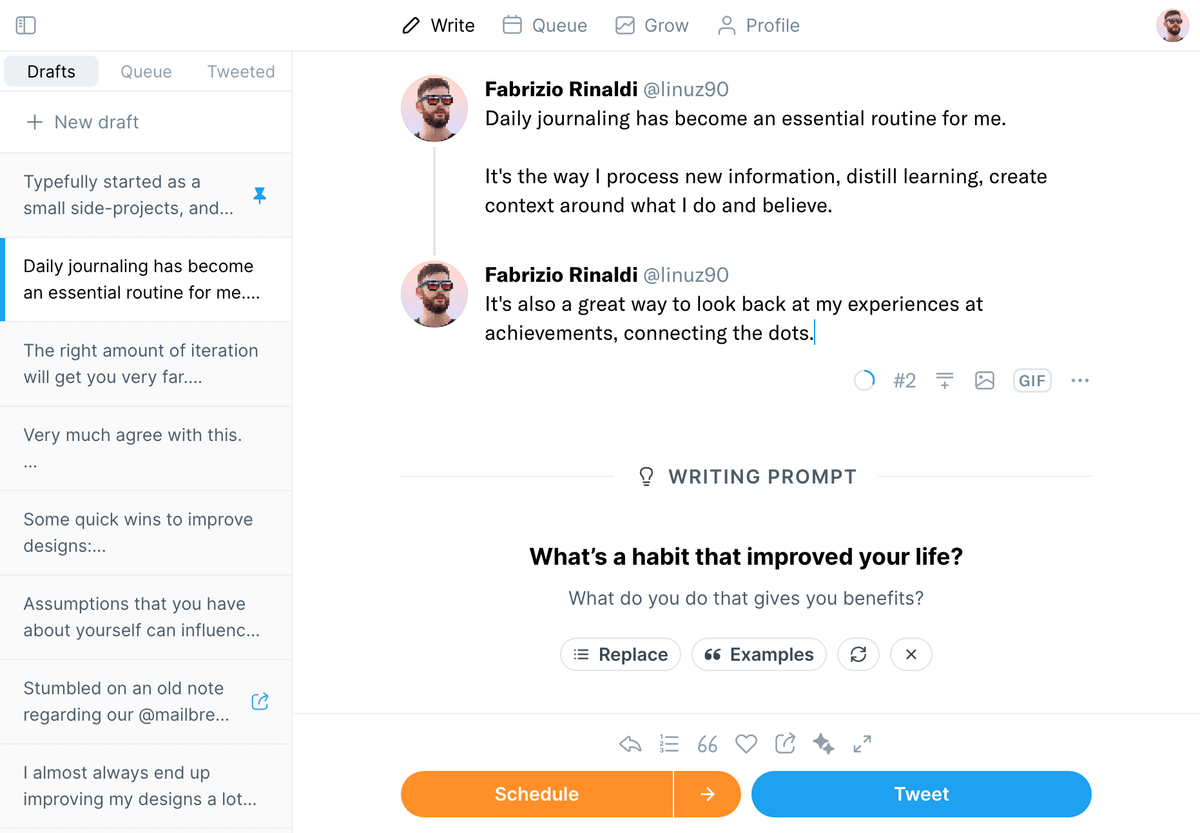Click the Replace prompt button
Image resolution: width=1200 pixels, height=833 pixels.
coord(620,654)
